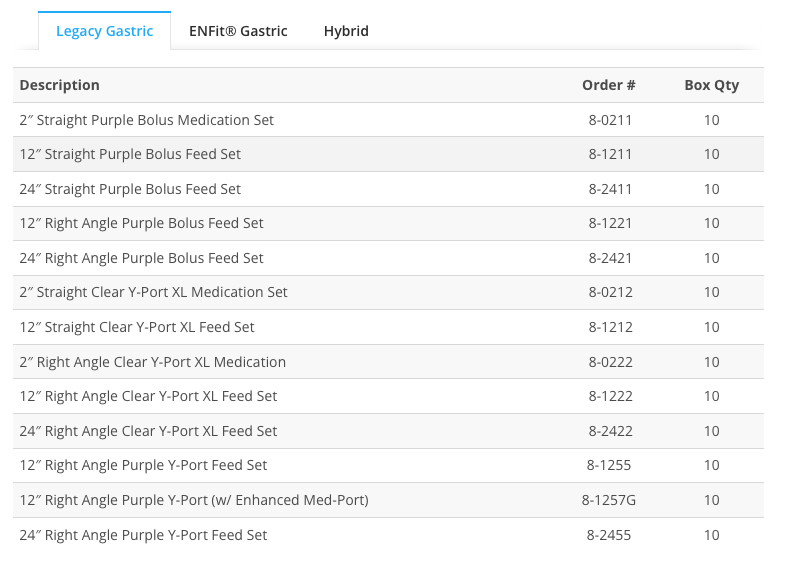This screenshot has height=567, width=785.
Task: Click order number 8-1222
Action: click(x=610, y=396)
